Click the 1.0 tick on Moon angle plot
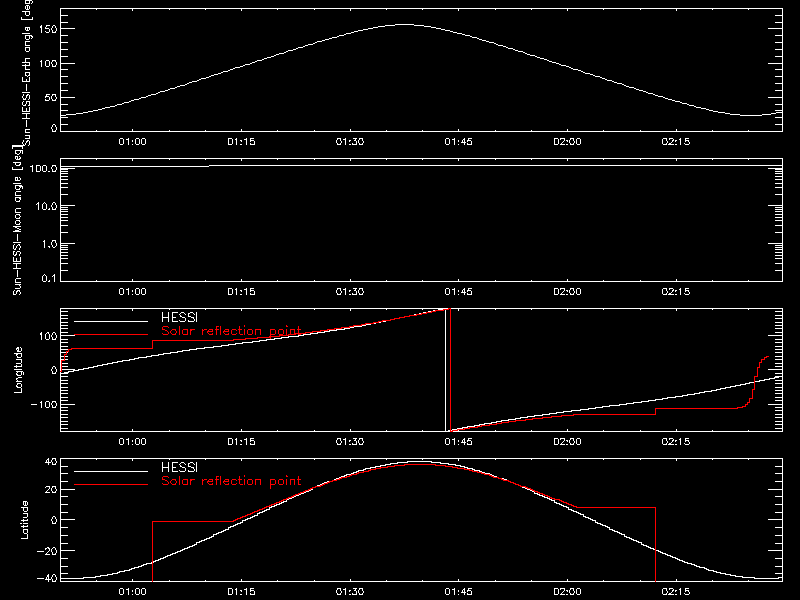 point(49,244)
